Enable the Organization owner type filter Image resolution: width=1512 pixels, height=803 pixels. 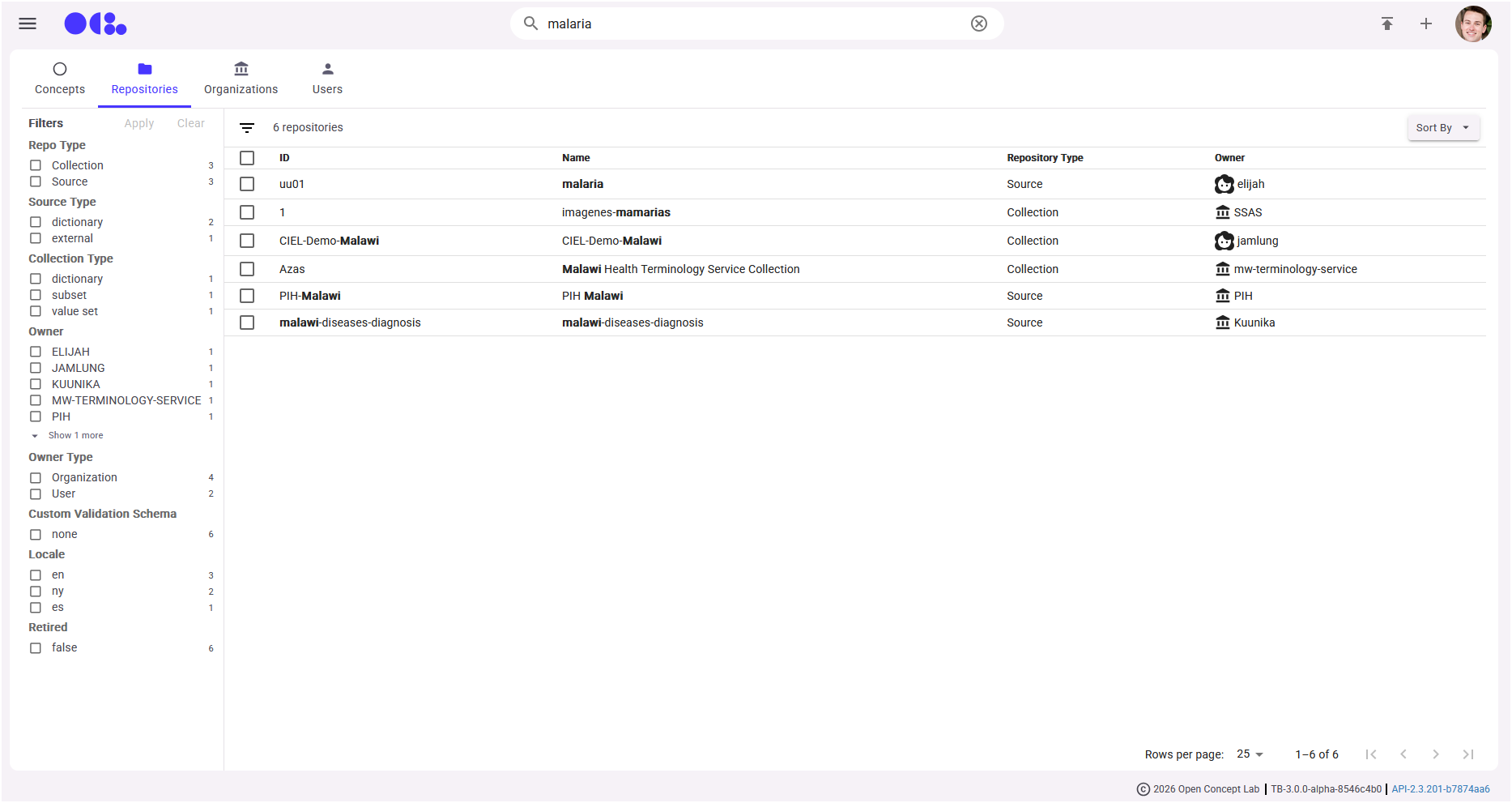[x=36, y=477]
